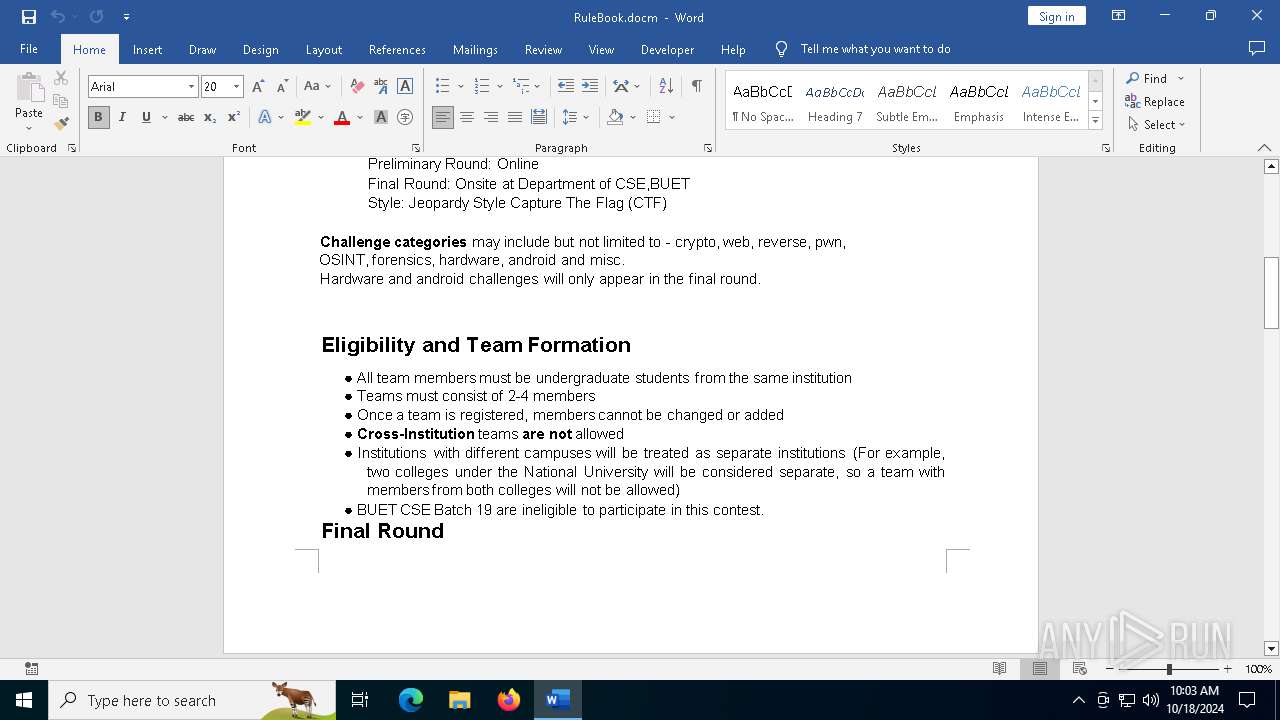Viewport: 1280px width, 720px height.
Task: Toggle Strikethrough formatting
Action: point(186,117)
